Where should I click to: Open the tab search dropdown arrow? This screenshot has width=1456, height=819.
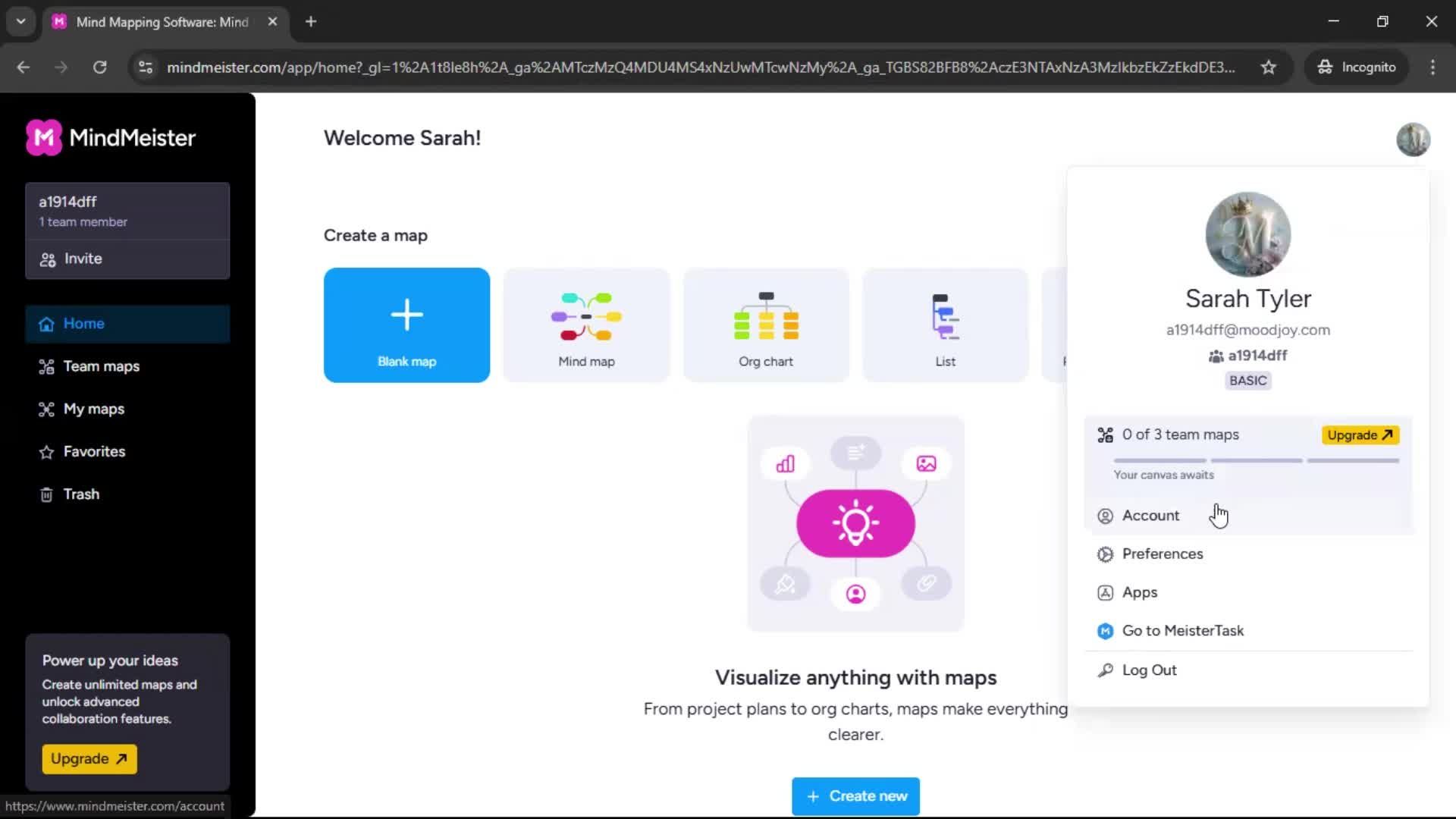coord(21,22)
